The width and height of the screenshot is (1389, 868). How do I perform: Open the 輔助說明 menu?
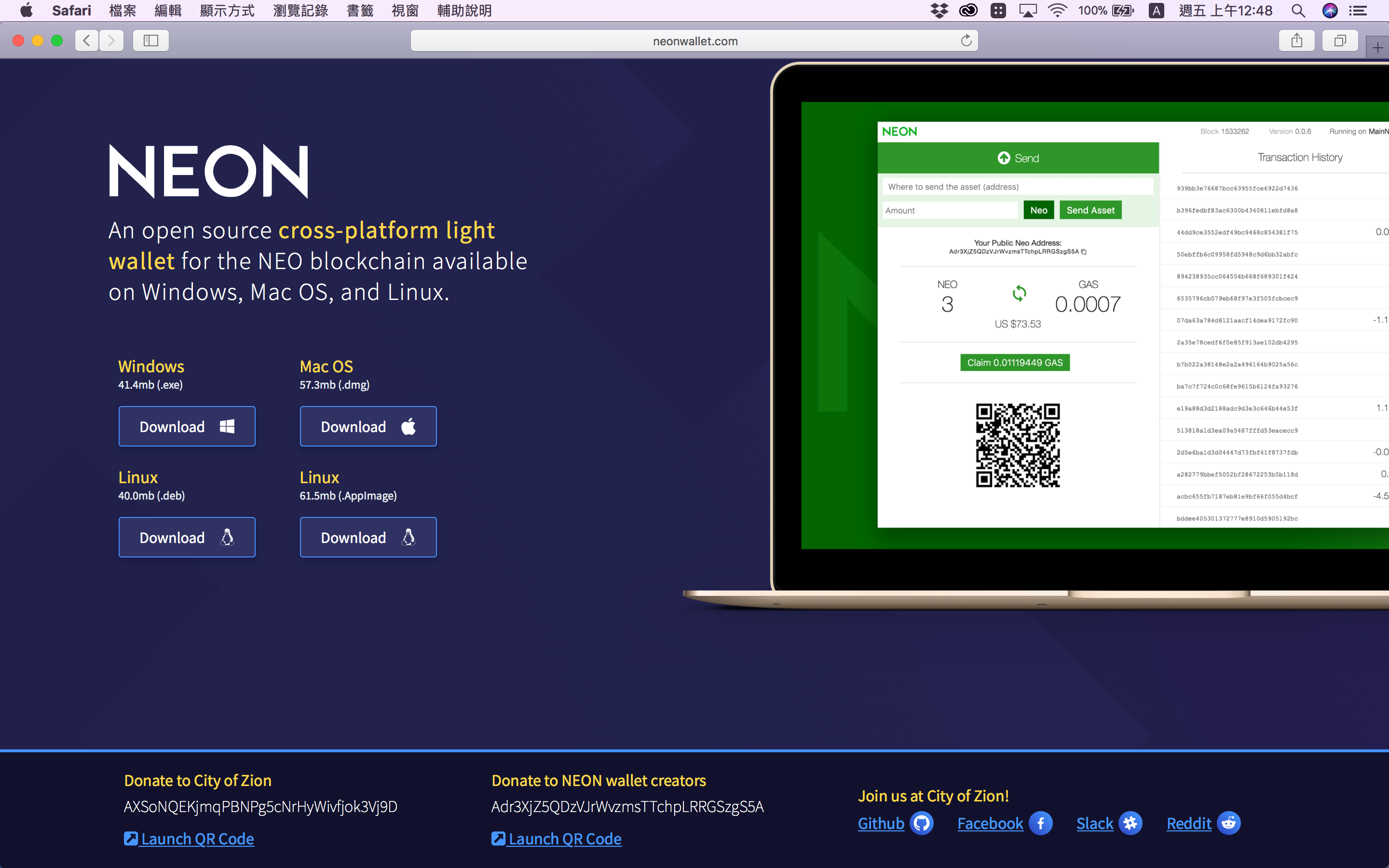pyautogui.click(x=464, y=10)
